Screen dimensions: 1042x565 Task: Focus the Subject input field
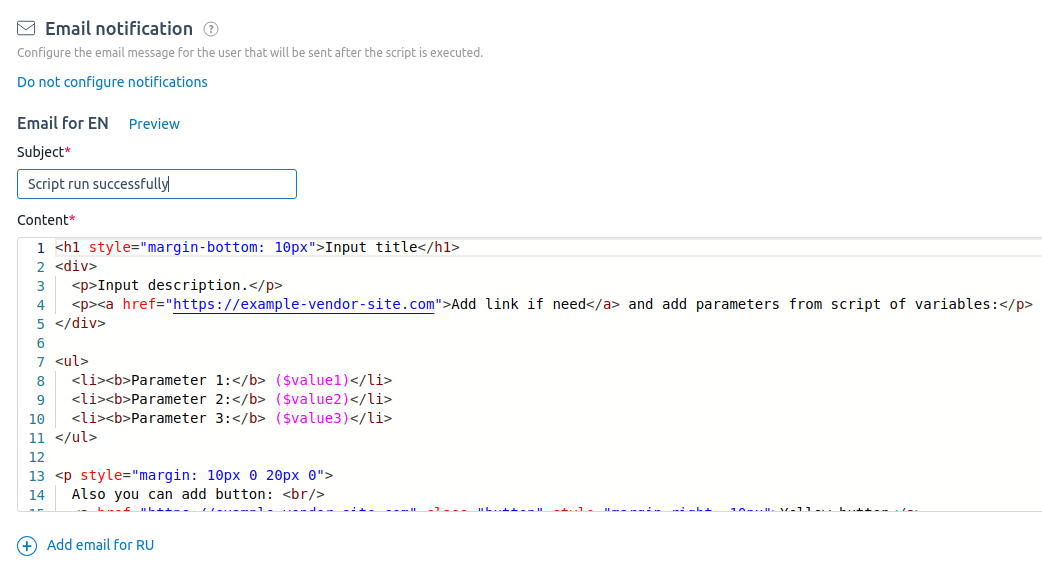[x=157, y=184]
